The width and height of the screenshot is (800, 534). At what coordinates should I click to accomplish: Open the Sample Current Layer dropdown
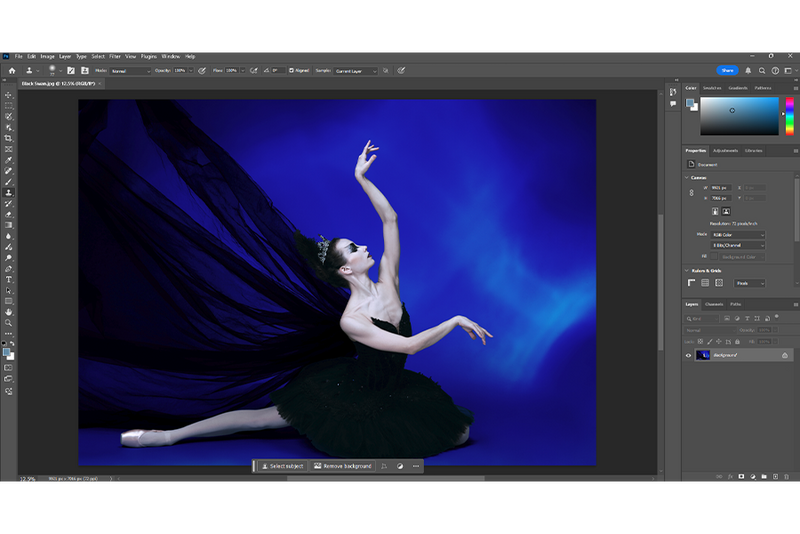pyautogui.click(x=356, y=71)
